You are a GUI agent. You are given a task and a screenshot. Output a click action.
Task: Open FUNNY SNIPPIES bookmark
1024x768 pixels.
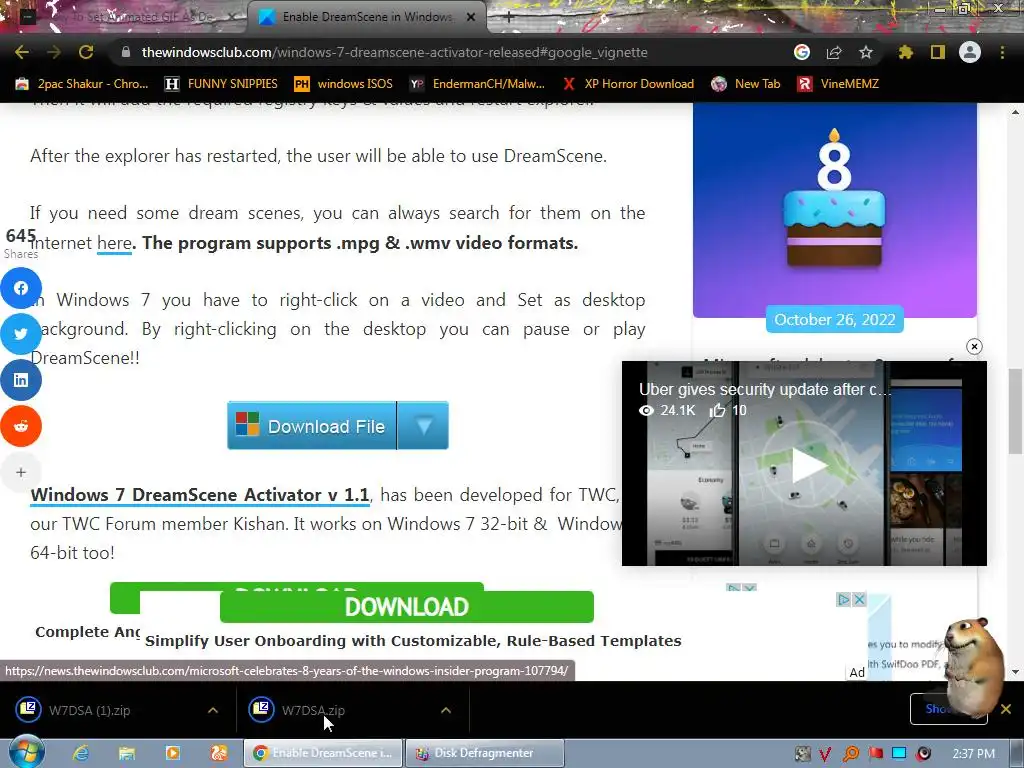pos(221,84)
